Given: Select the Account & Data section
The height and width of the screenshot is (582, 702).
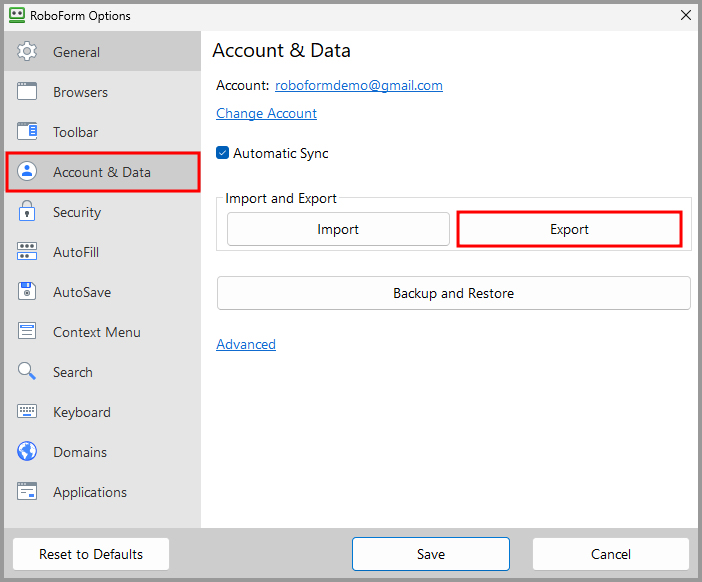Looking at the screenshot, I should pyautogui.click(x=101, y=172).
